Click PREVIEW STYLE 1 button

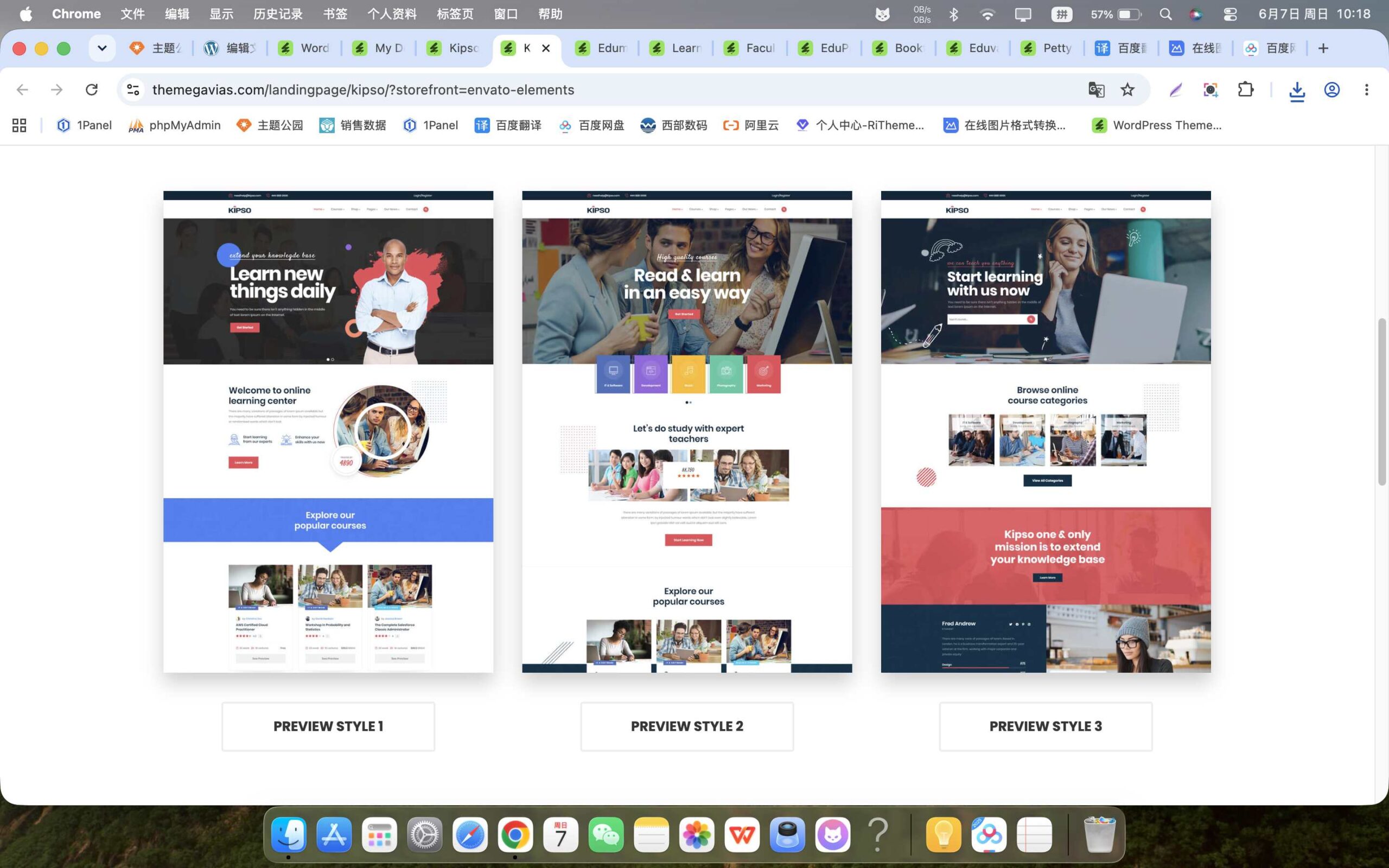pyautogui.click(x=328, y=726)
